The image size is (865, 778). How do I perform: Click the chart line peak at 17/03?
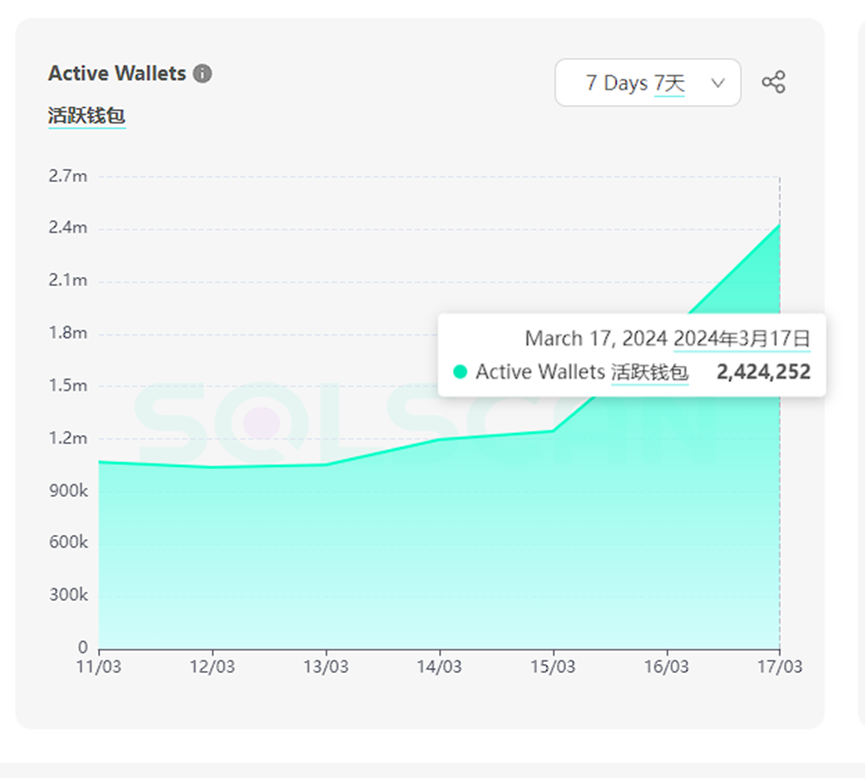(779, 224)
